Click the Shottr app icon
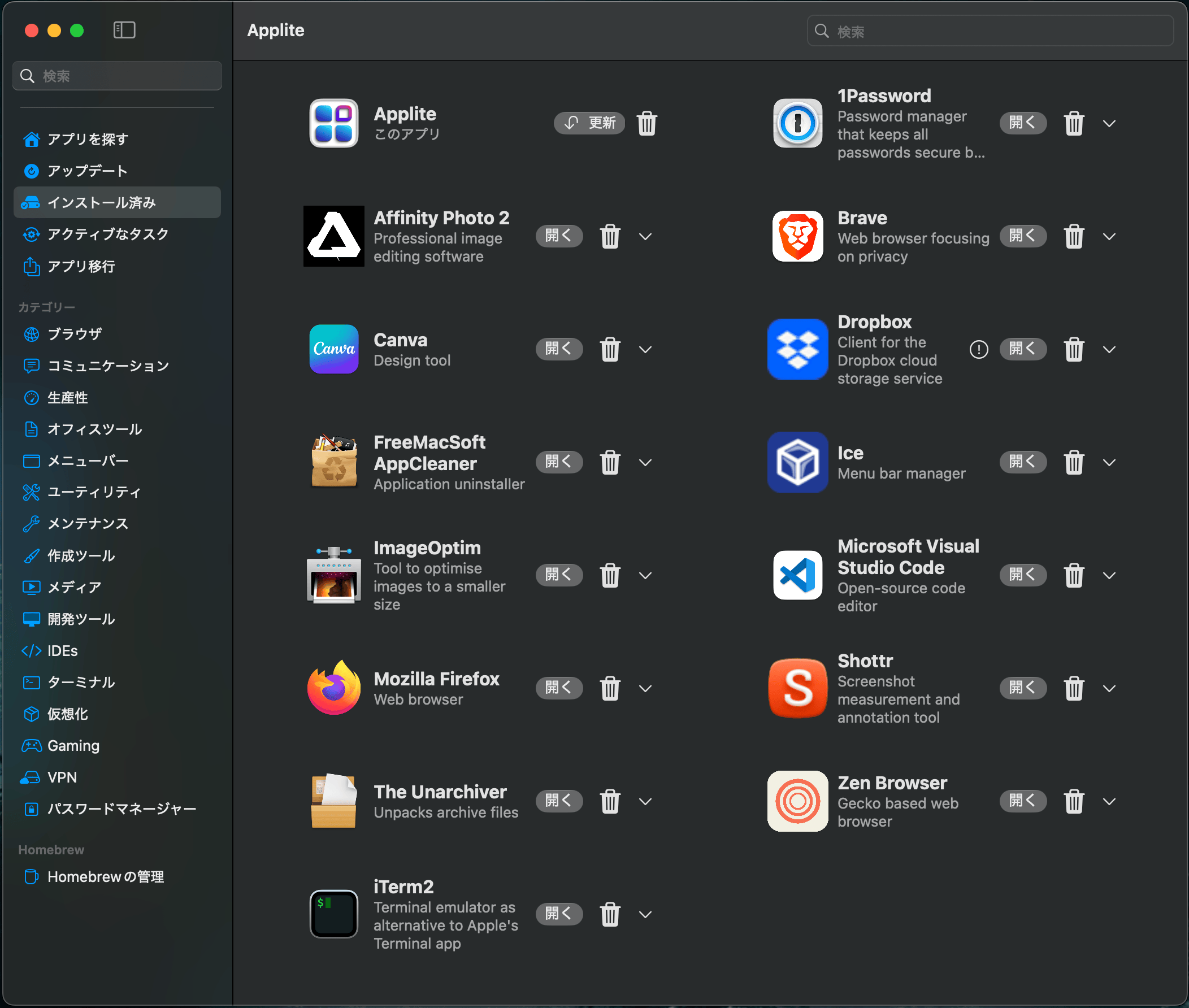 pos(797,688)
